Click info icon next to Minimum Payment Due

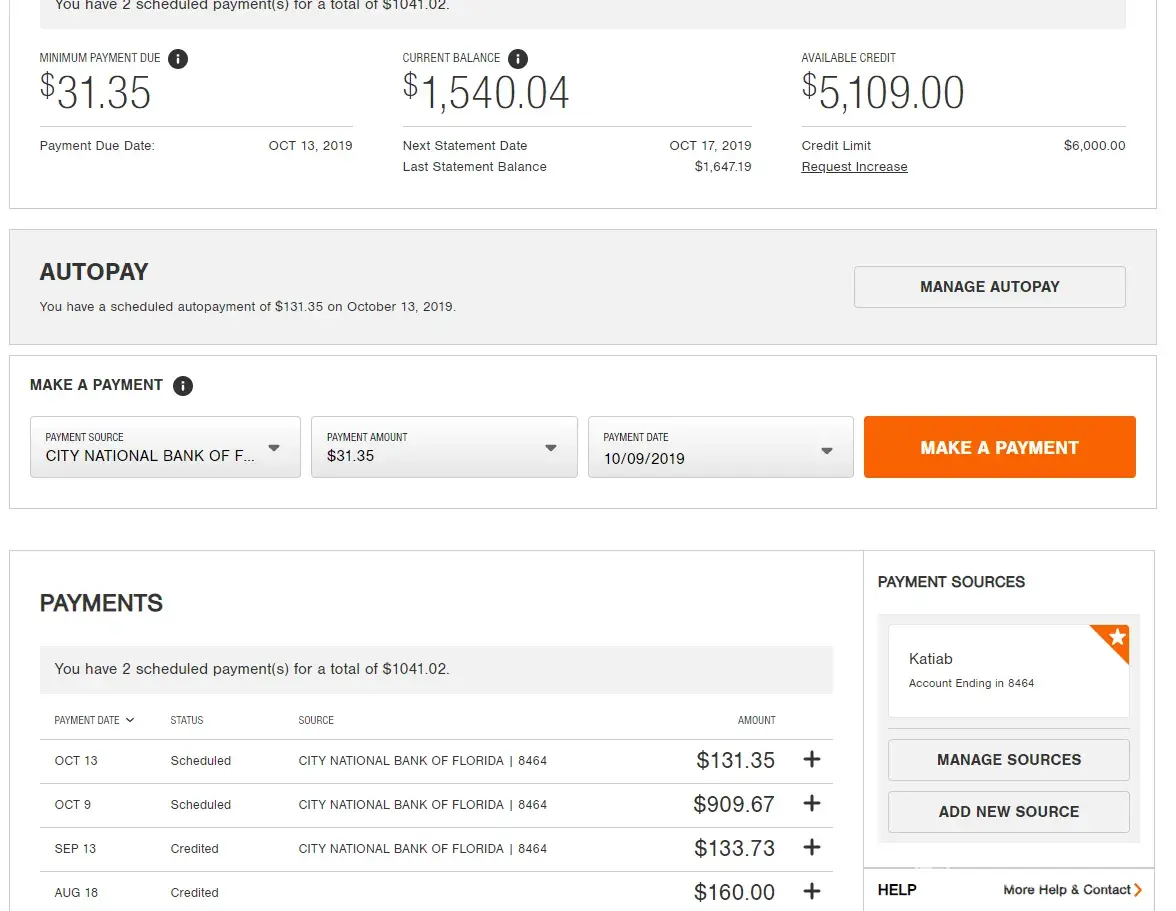point(178,59)
